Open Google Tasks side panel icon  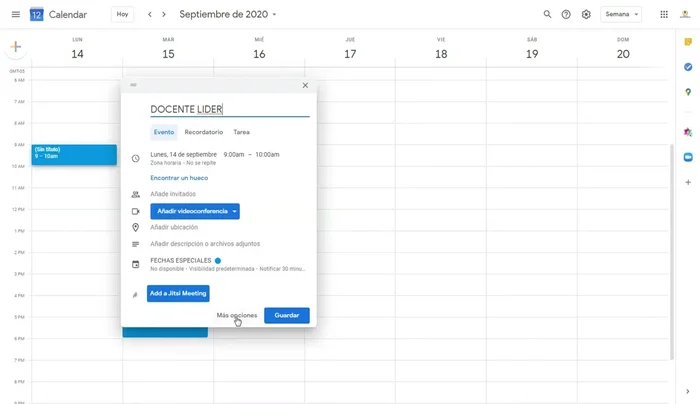pyautogui.click(x=688, y=67)
